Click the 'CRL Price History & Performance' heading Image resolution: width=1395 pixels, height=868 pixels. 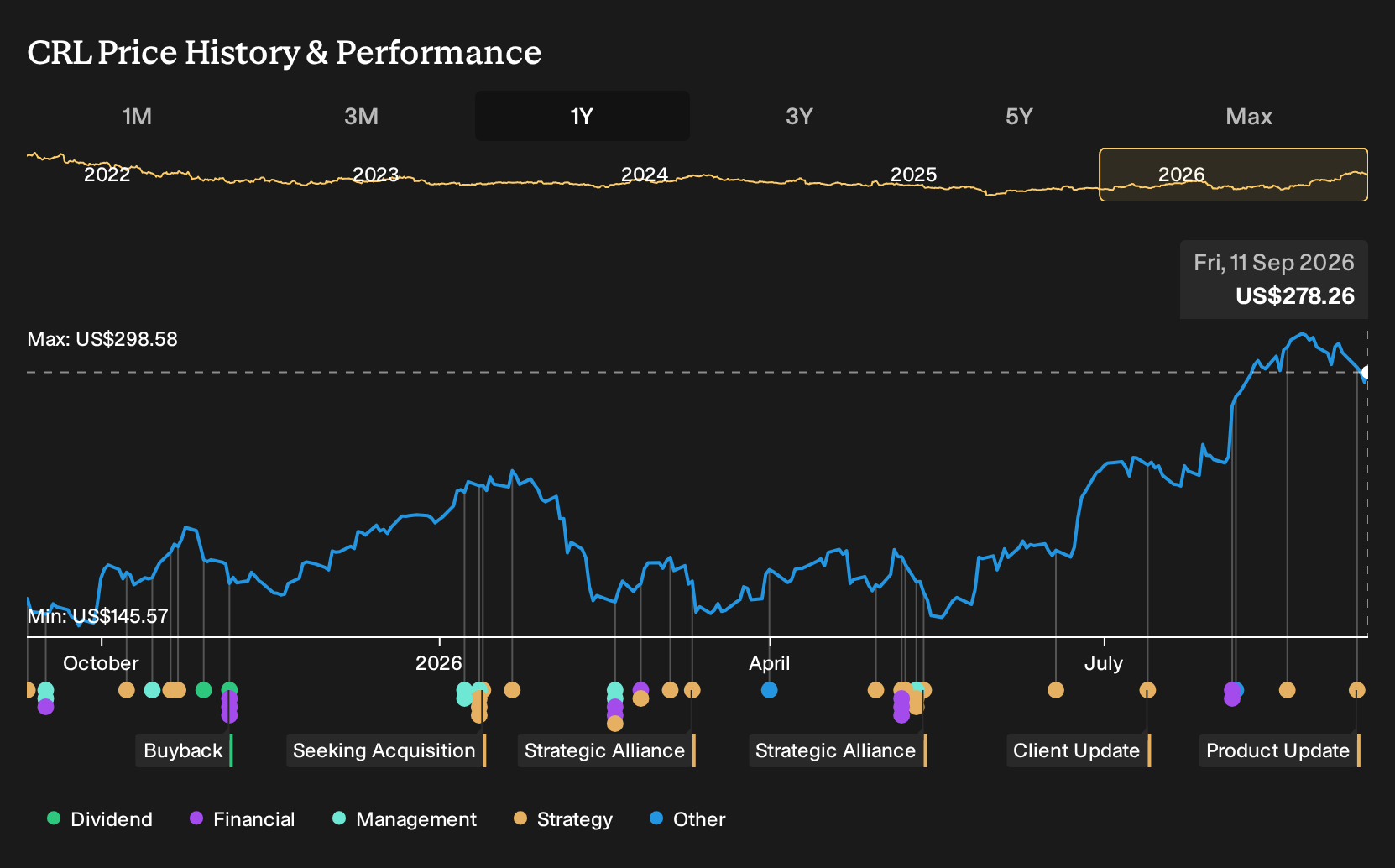(285, 53)
